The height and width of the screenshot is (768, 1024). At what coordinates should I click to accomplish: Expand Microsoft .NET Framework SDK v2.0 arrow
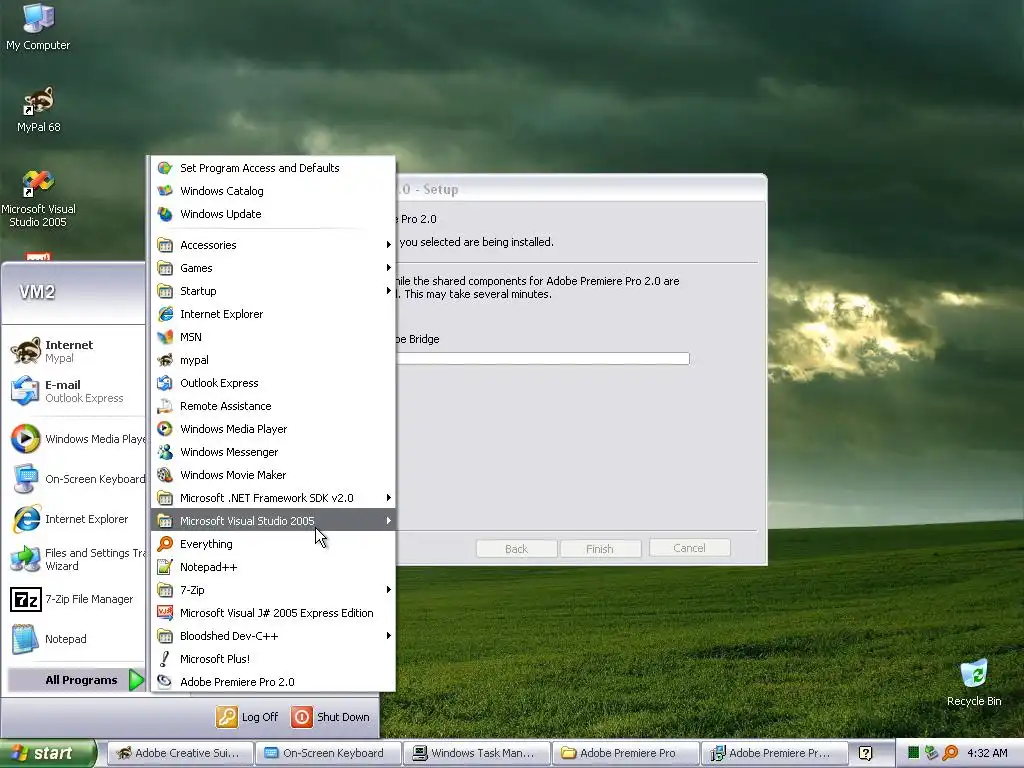[x=389, y=498]
